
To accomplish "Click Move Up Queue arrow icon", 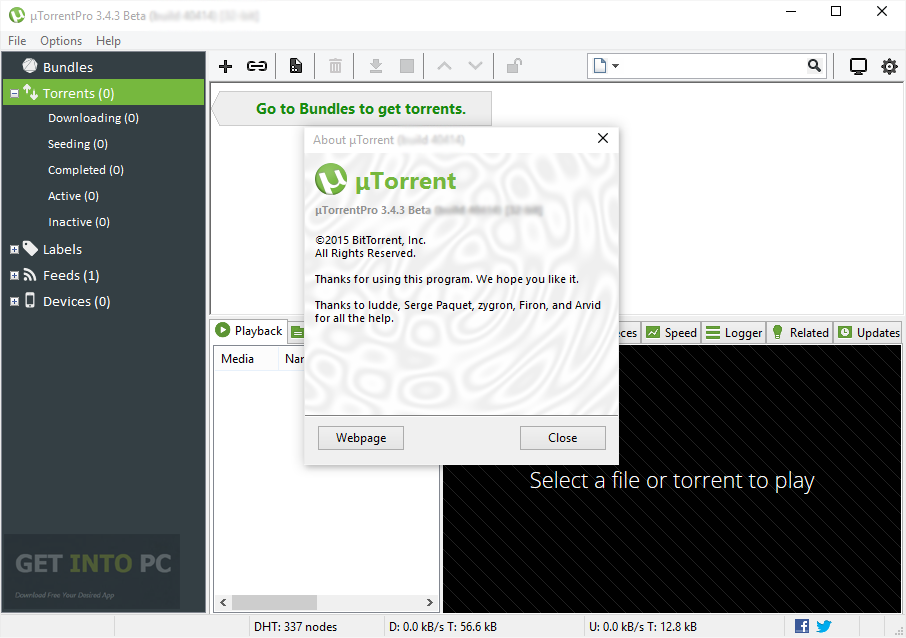I will coord(444,66).
